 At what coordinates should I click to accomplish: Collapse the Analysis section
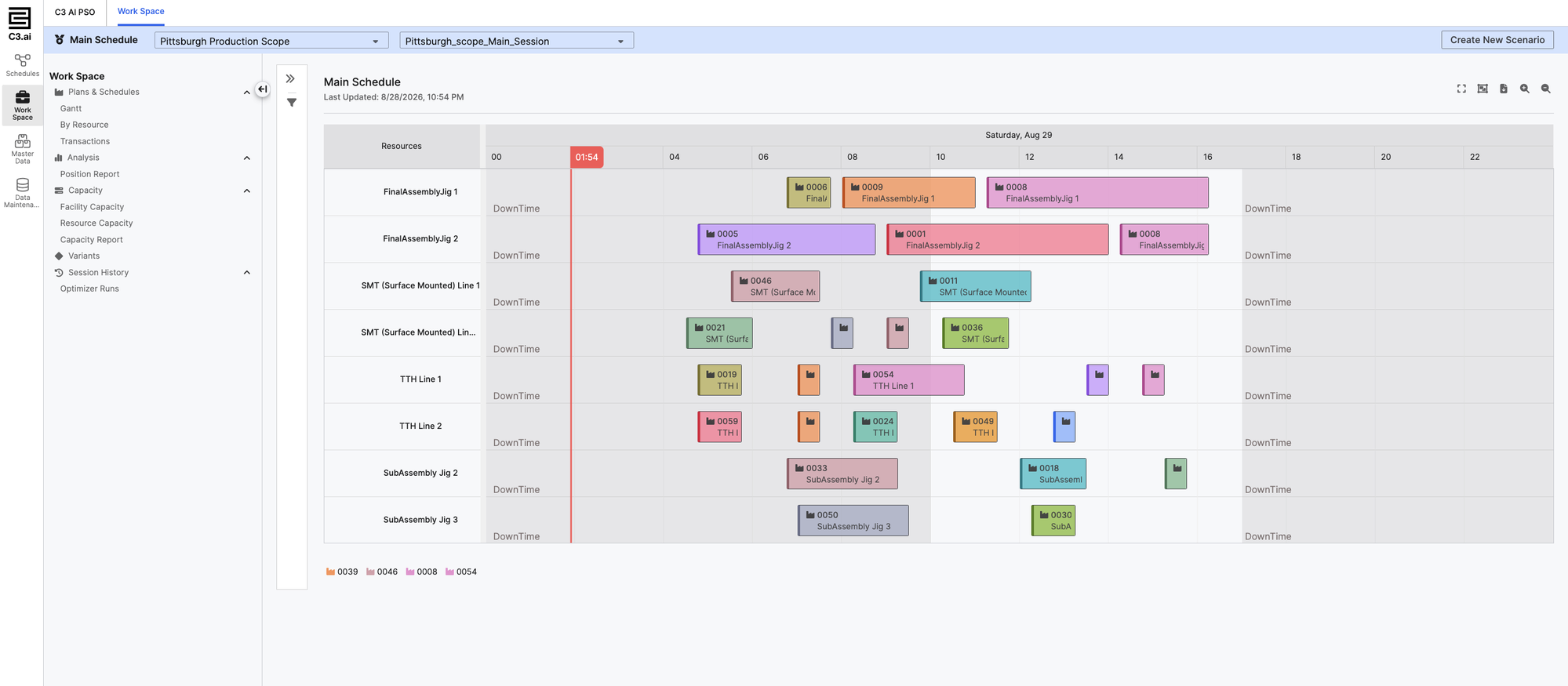point(247,158)
